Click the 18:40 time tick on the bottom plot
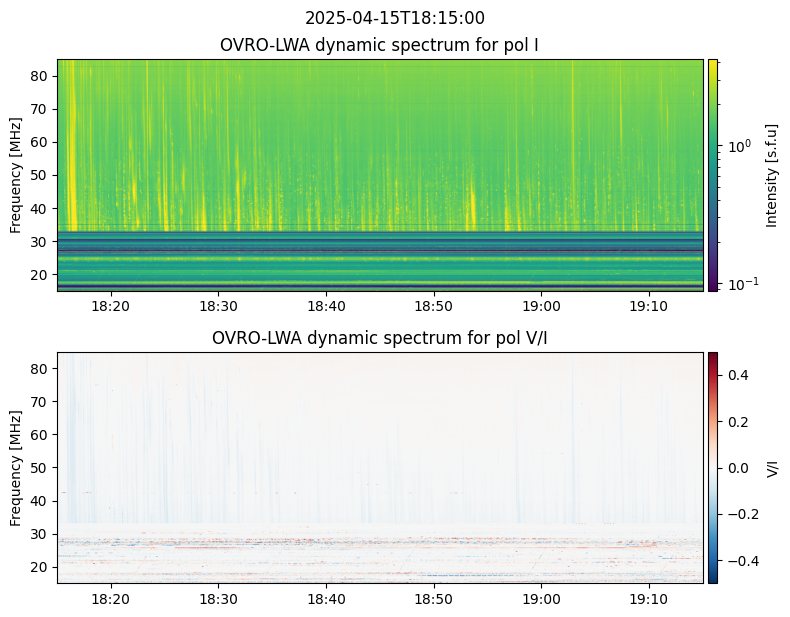 326,599
